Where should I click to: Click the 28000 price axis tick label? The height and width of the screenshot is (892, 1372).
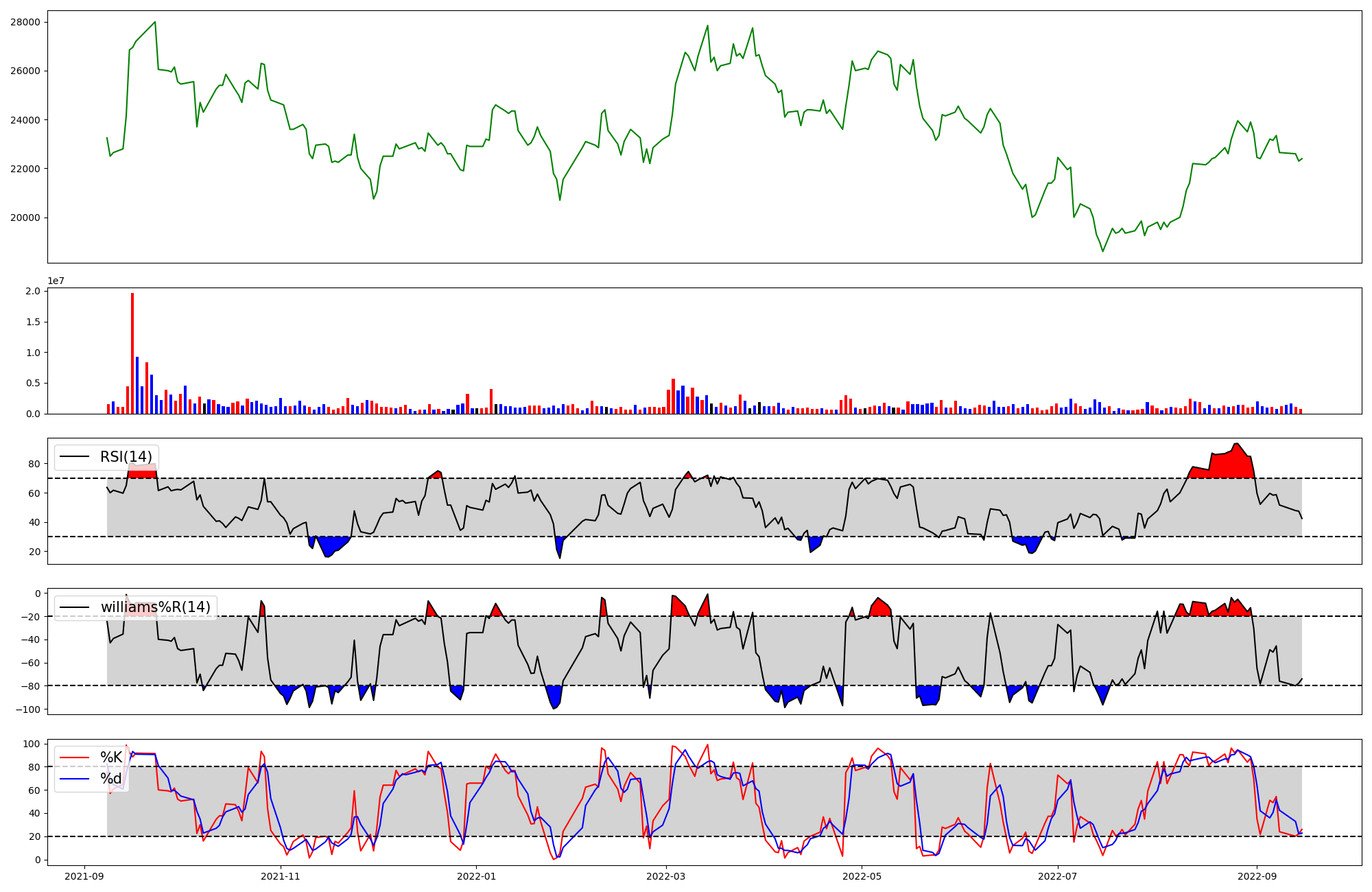[25, 22]
